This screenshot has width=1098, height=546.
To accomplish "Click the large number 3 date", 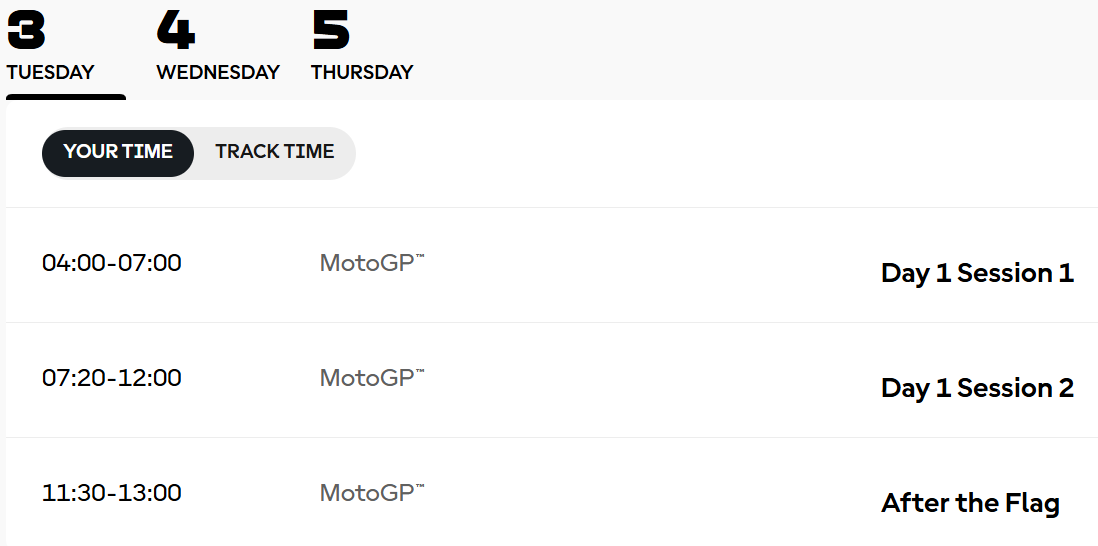I will point(26,30).
